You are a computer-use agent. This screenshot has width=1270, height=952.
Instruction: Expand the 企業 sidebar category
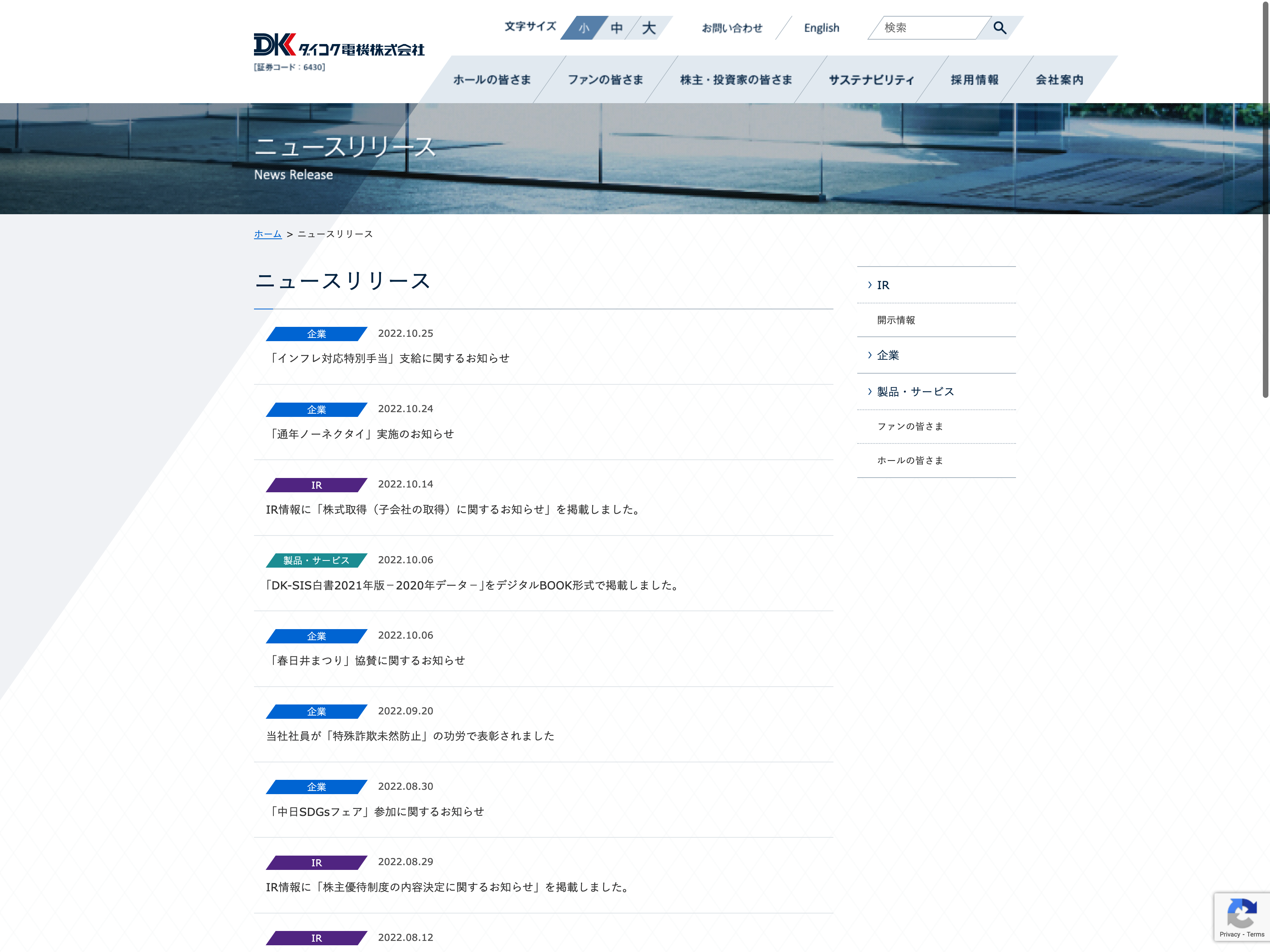pos(888,355)
